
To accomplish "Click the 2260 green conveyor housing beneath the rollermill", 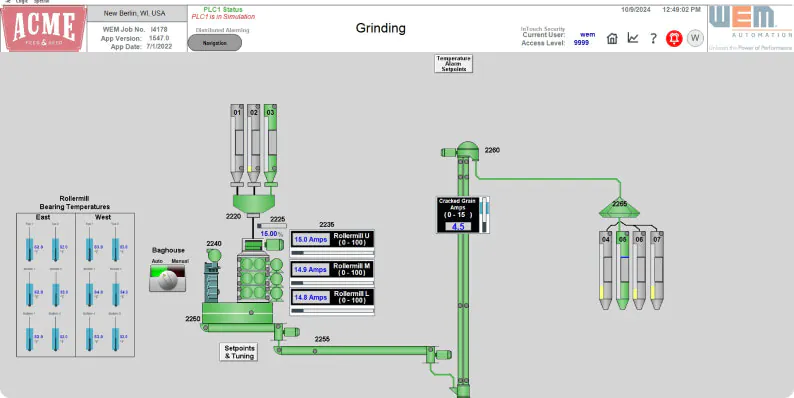I will click(x=237, y=313).
